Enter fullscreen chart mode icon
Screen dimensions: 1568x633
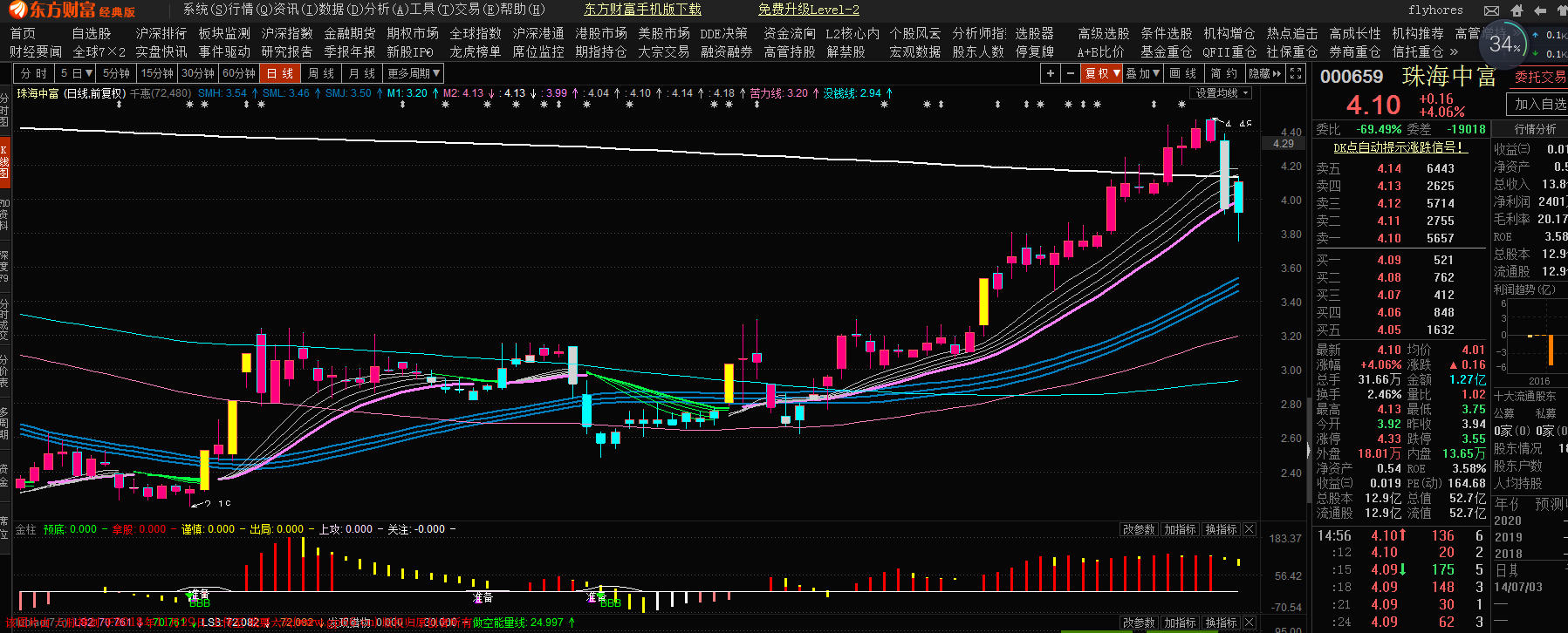(1297, 73)
